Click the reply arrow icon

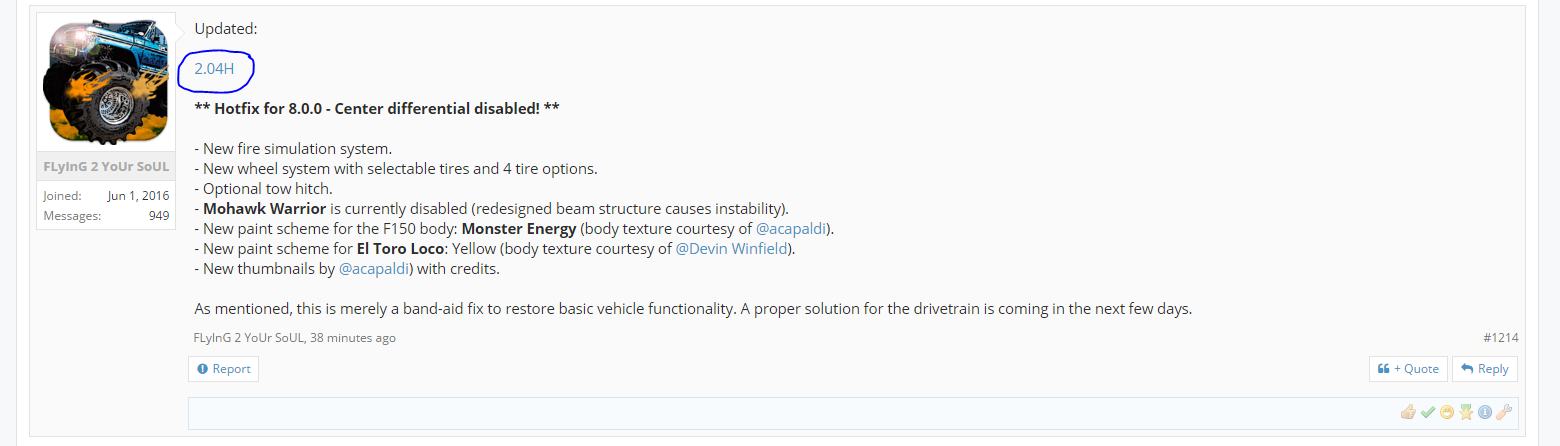point(1467,369)
